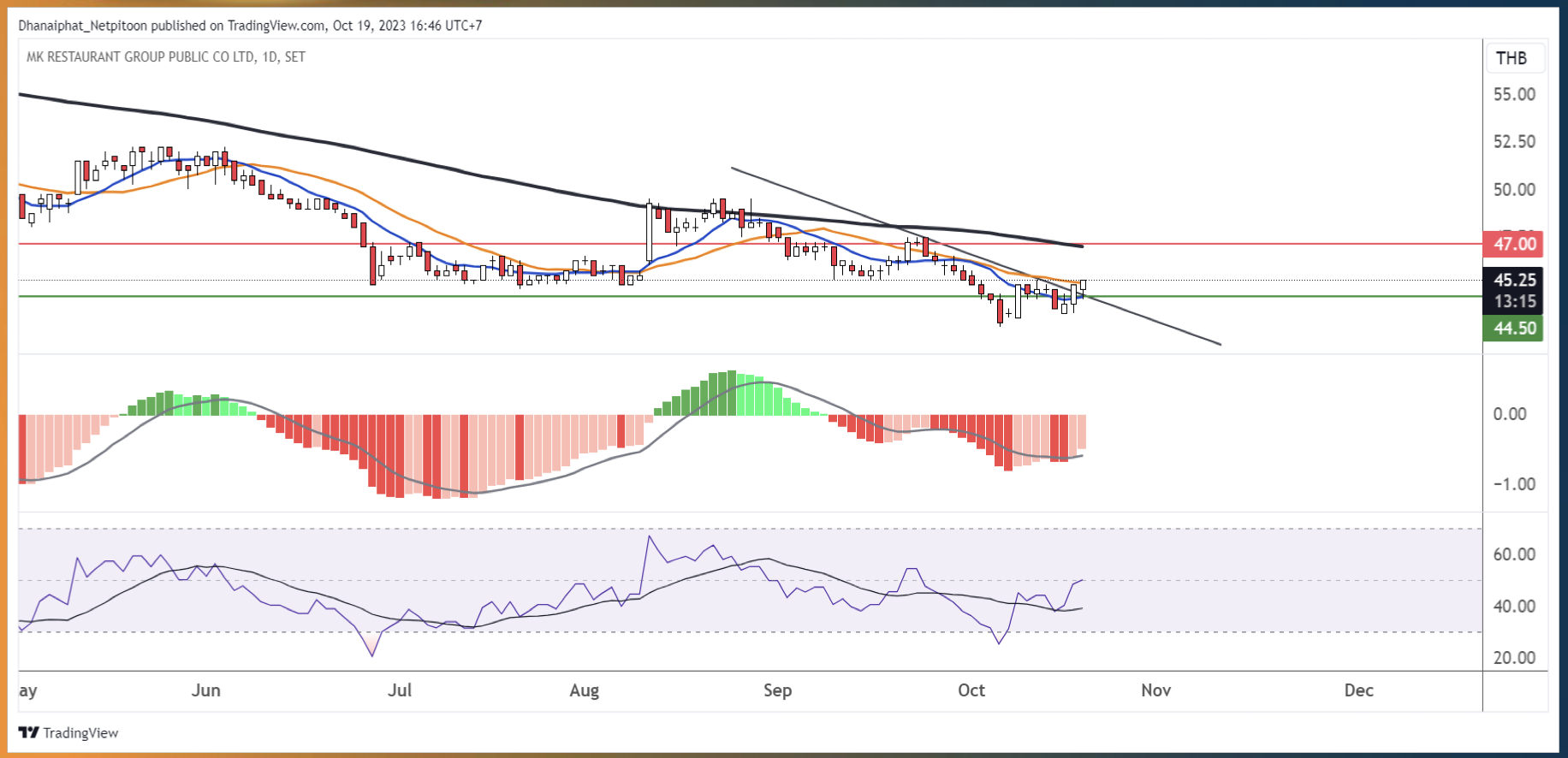Click the Jul label on time axis
Image resolution: width=1568 pixels, height=758 pixels.
pos(400,690)
